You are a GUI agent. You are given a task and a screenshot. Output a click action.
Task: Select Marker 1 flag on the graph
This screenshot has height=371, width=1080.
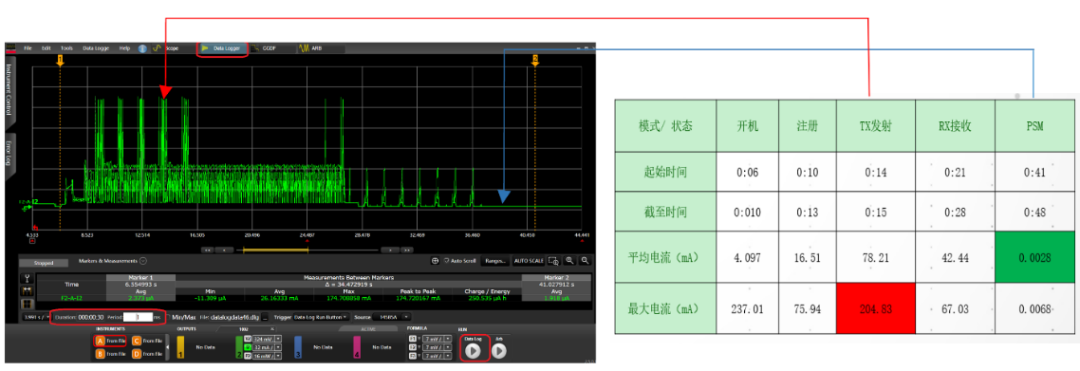click(x=60, y=61)
